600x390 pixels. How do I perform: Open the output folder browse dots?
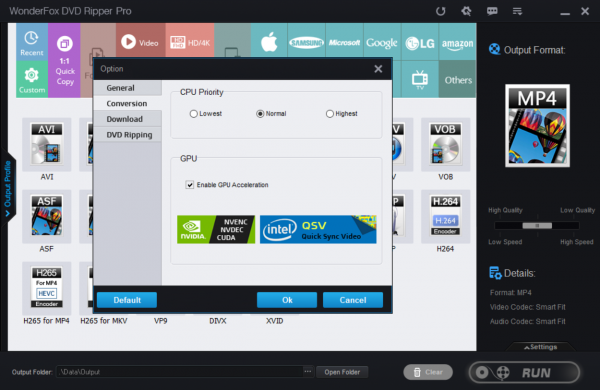308,372
